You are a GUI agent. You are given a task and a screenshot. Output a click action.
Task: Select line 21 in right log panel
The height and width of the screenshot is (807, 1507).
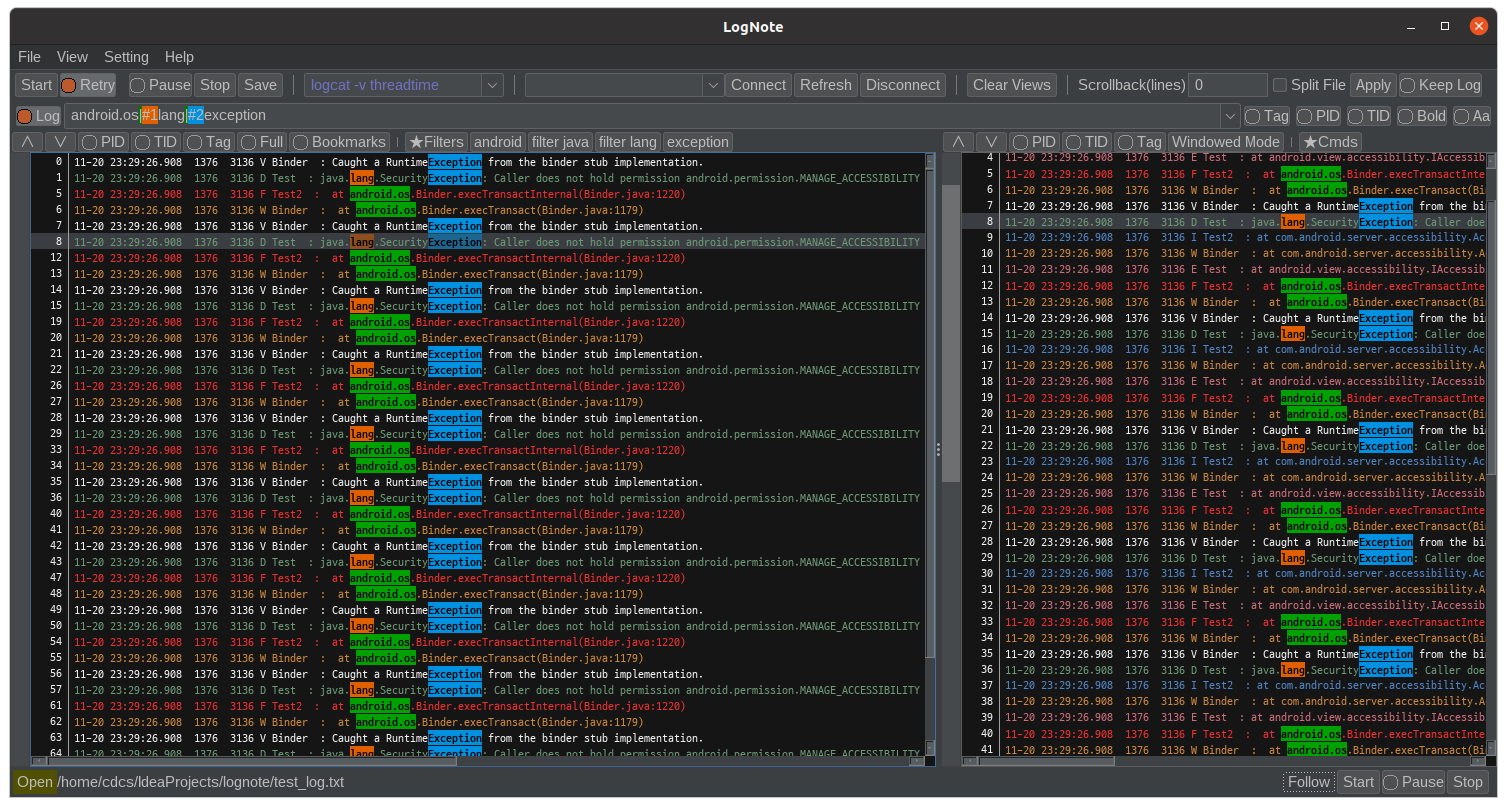1223,430
